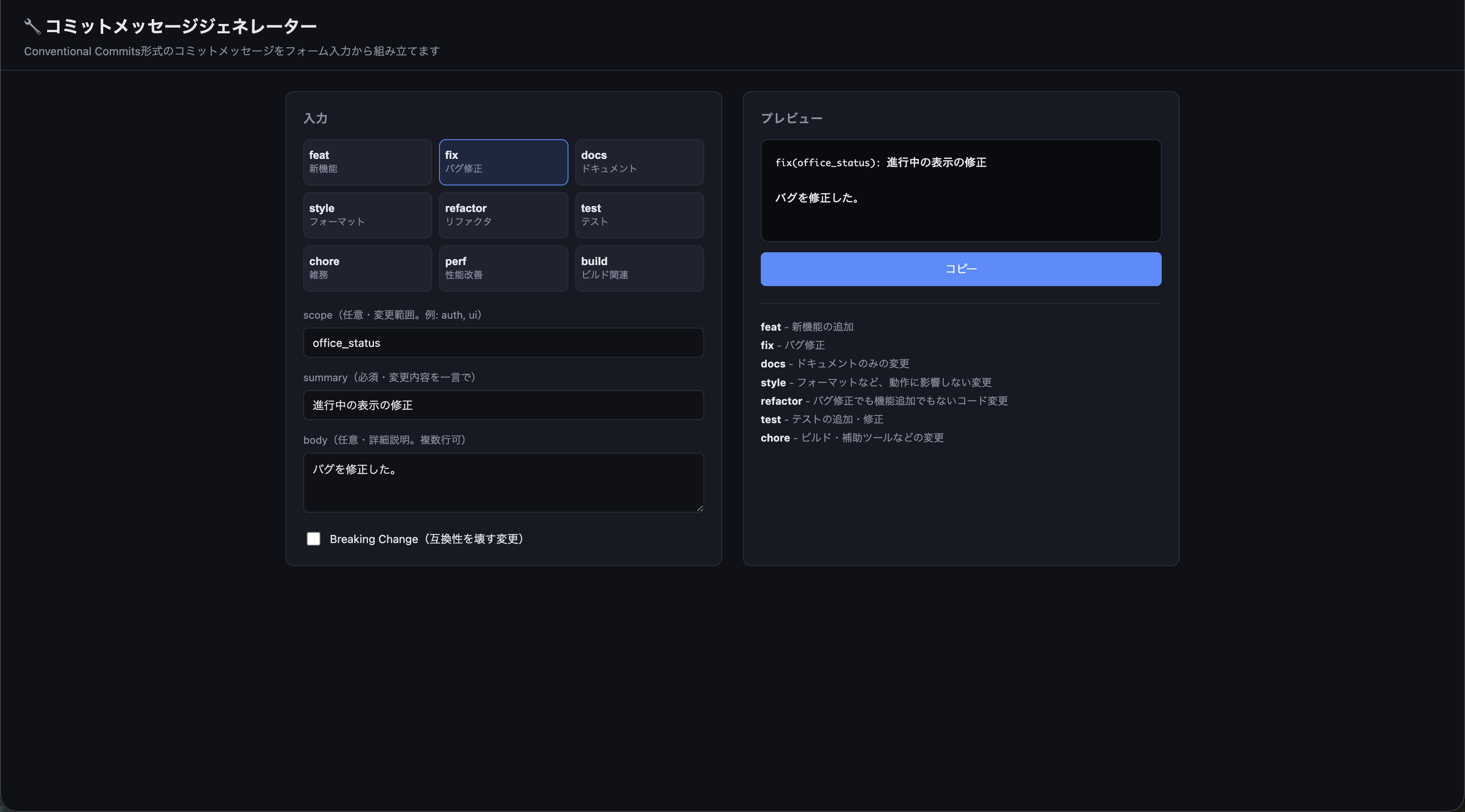Pick the perf commit type
Image resolution: width=1465 pixels, height=812 pixels.
pyautogui.click(x=503, y=269)
